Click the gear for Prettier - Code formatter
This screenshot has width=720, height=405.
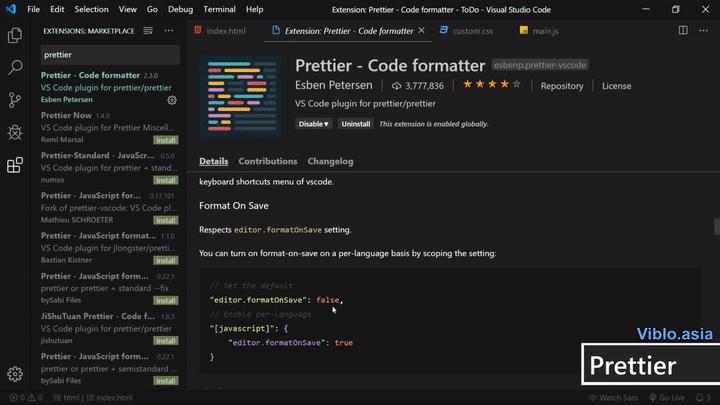coord(172,100)
